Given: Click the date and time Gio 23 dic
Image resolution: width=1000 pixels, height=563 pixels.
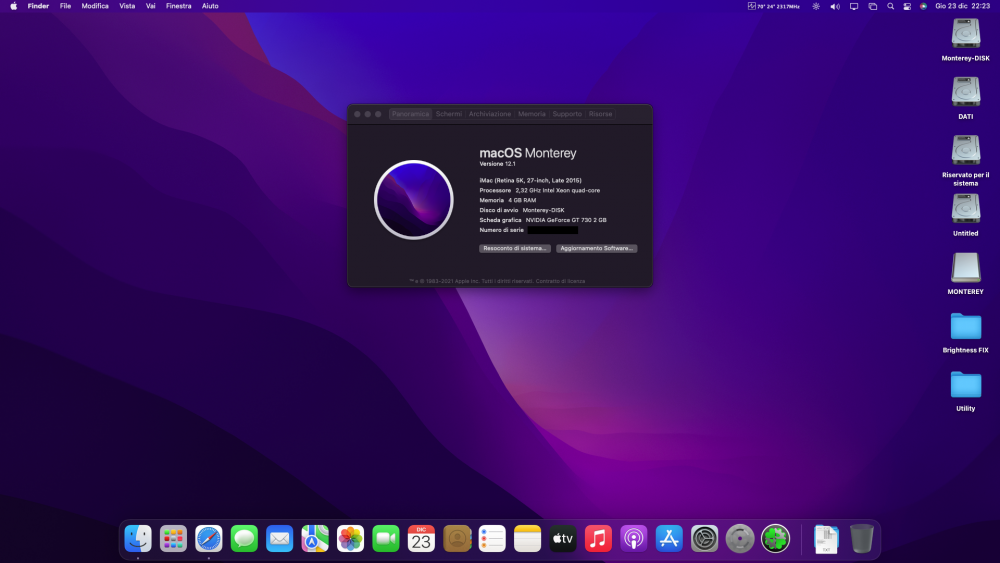Looking at the screenshot, I should (962, 6).
